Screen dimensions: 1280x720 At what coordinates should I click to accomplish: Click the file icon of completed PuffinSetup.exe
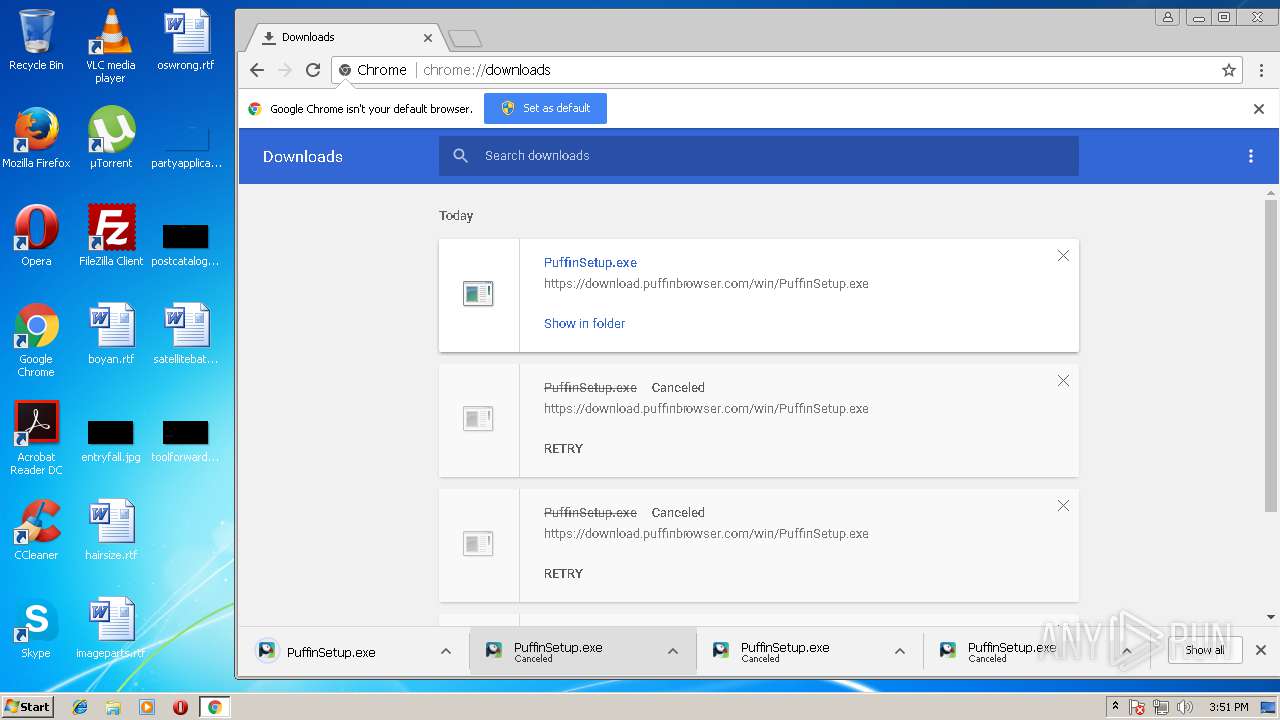[478, 294]
